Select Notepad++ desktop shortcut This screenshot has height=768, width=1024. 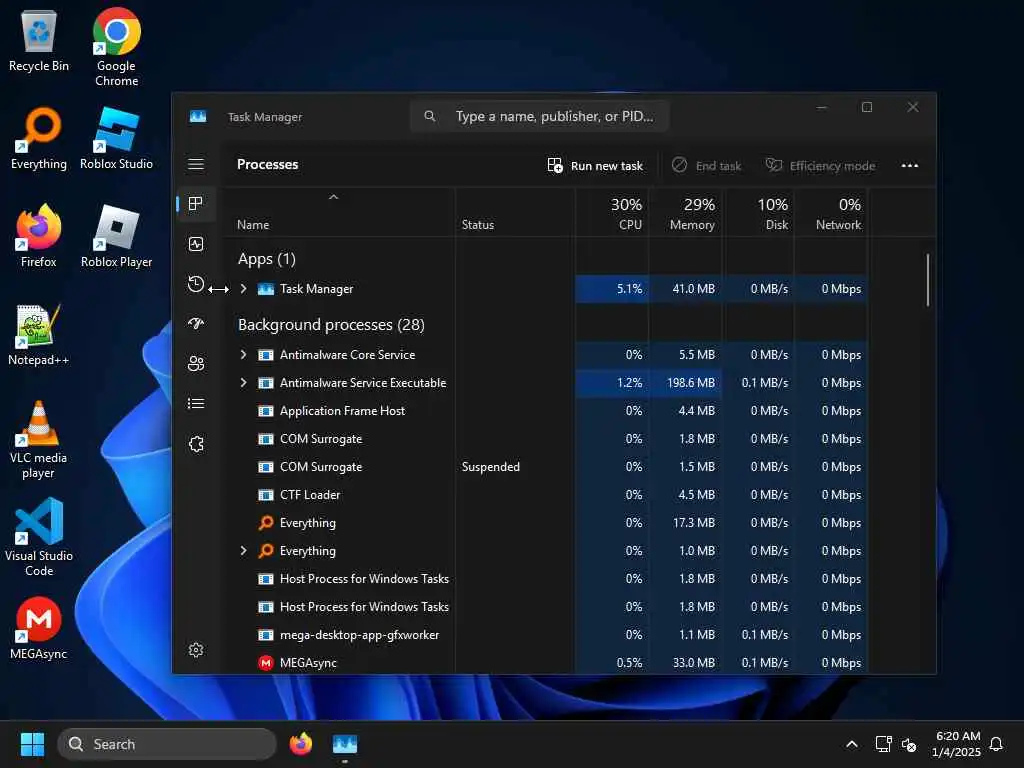[x=39, y=334]
